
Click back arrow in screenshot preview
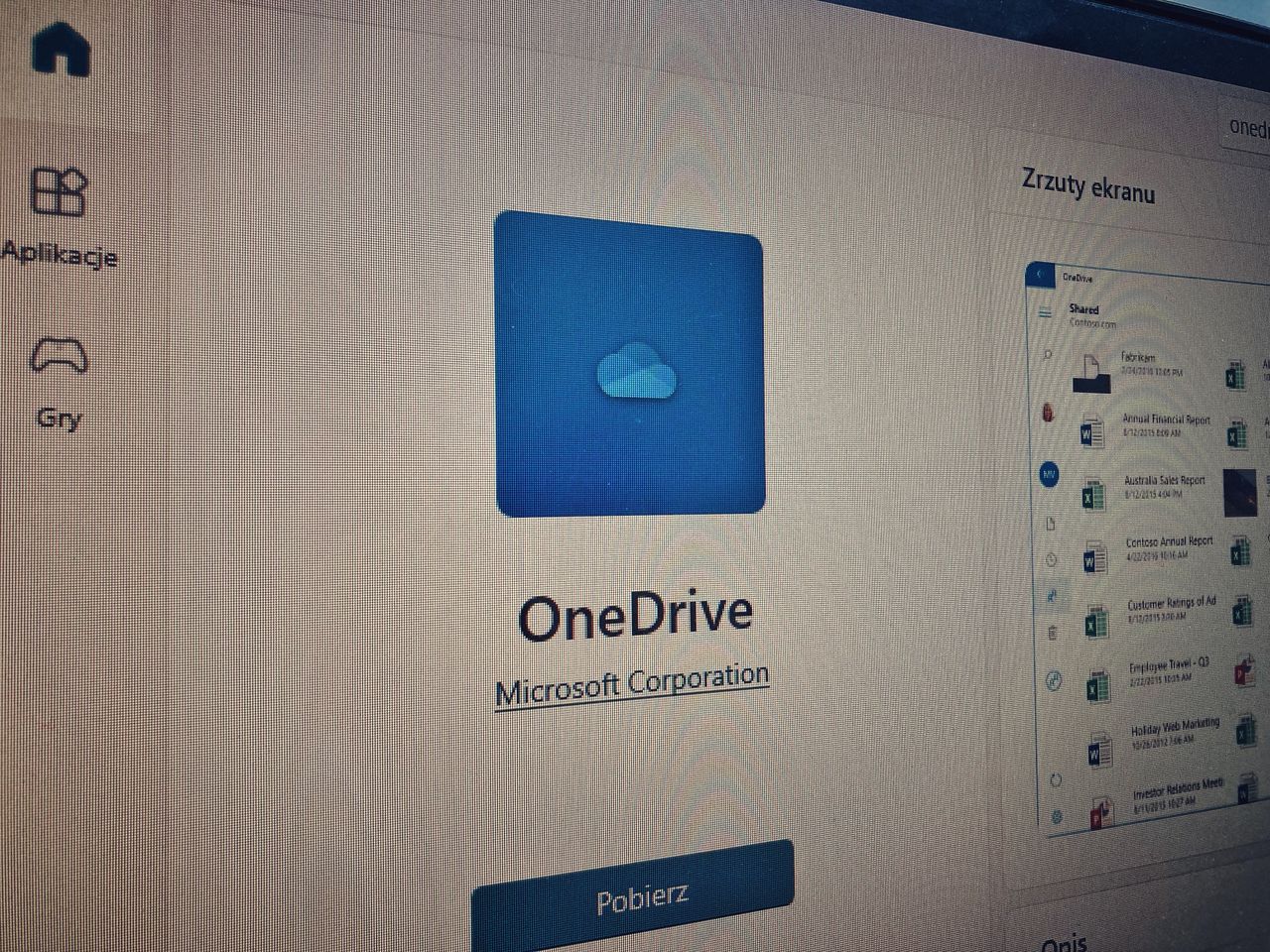pos(1039,275)
